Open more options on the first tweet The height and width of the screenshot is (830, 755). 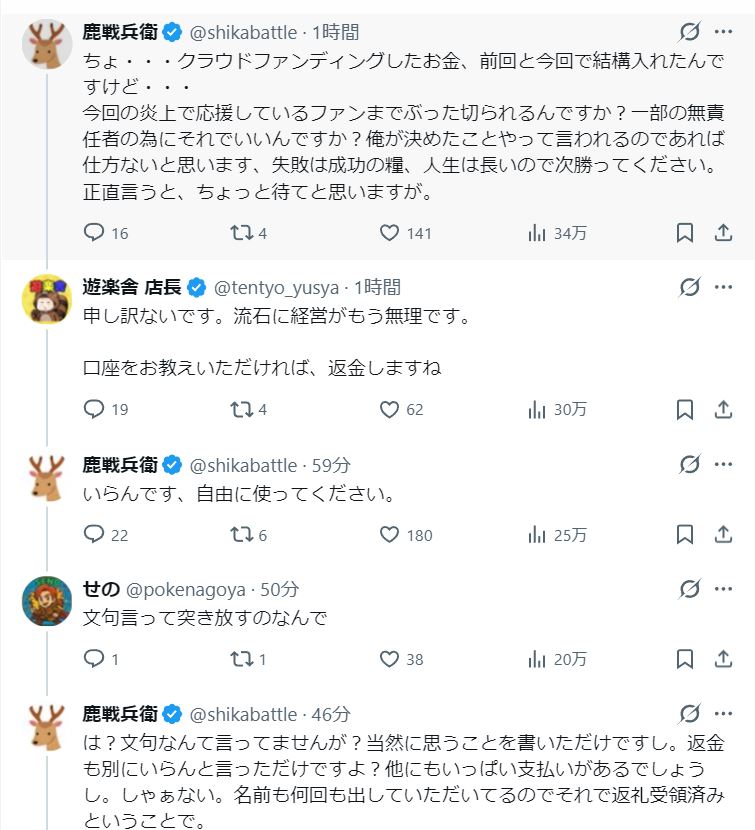pos(723,32)
